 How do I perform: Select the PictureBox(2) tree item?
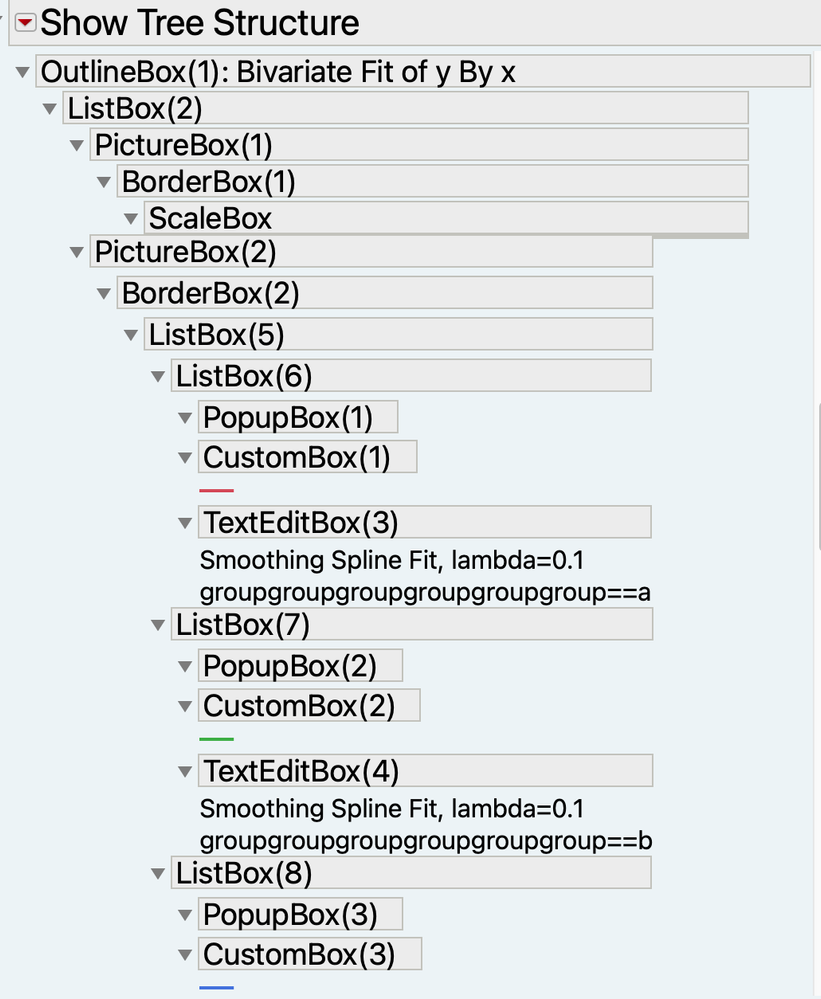click(x=371, y=252)
